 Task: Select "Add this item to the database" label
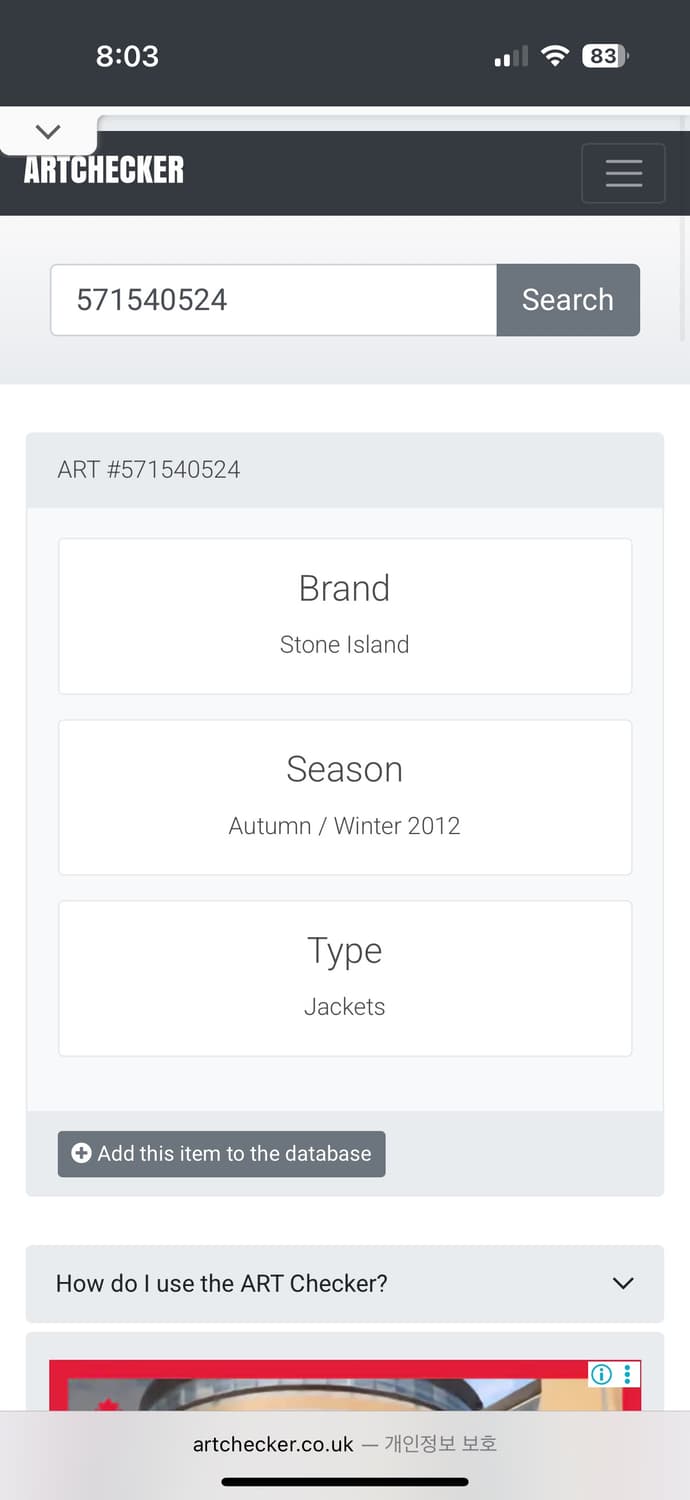(234, 1153)
